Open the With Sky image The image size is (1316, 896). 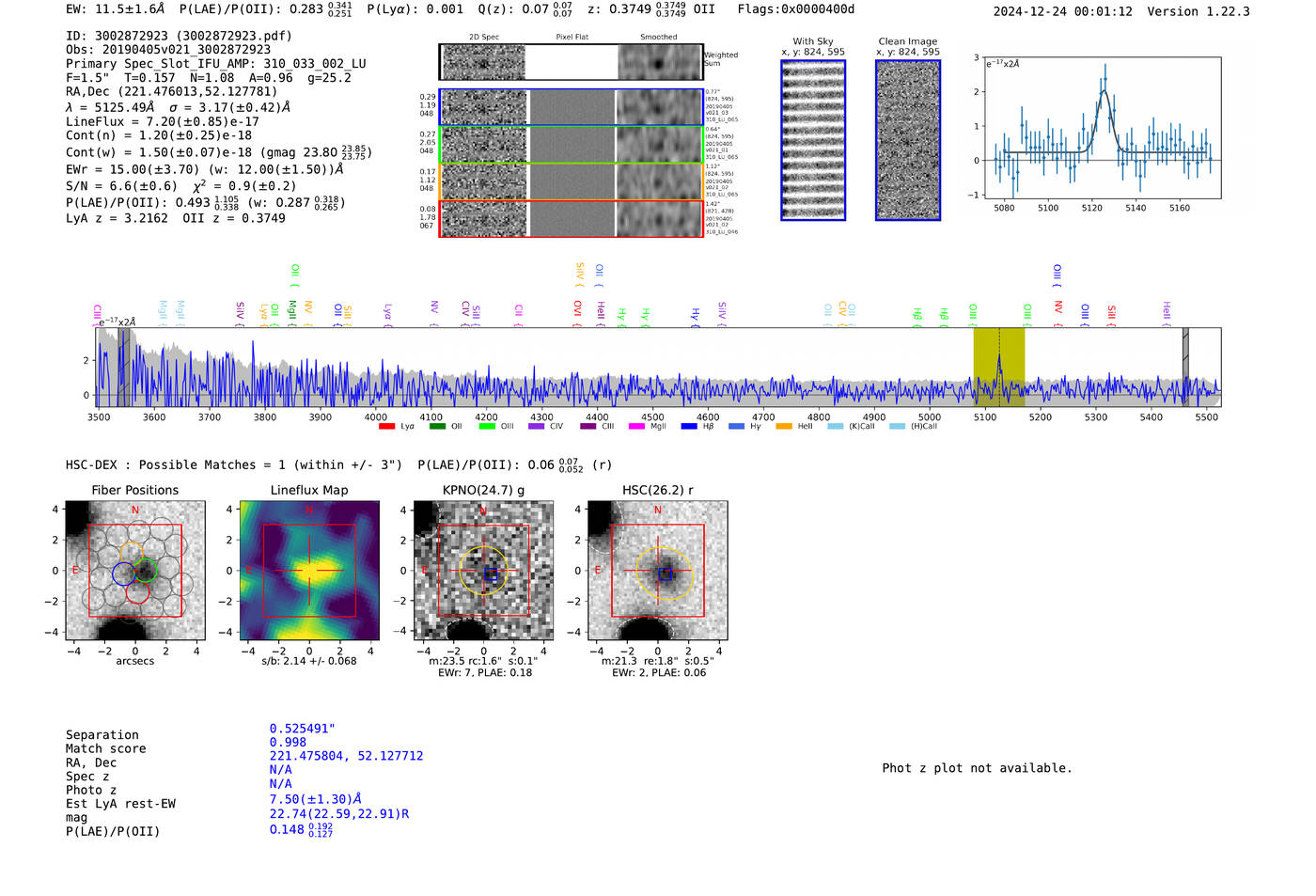point(813,140)
